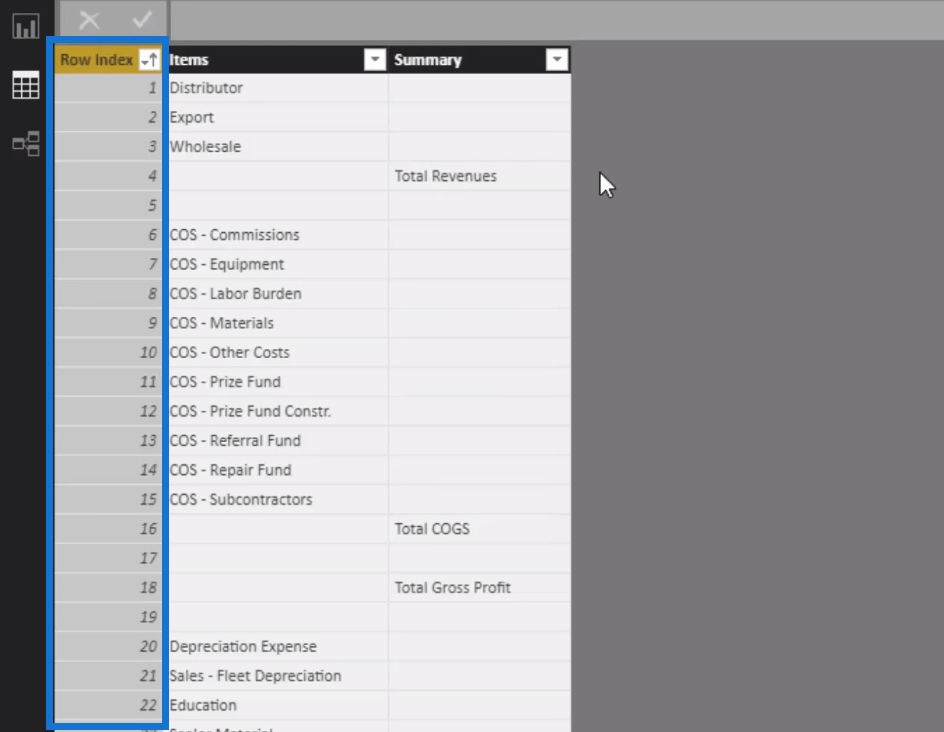The width and height of the screenshot is (944, 732).
Task: Select the Total COGS cell
Action: click(x=480, y=529)
